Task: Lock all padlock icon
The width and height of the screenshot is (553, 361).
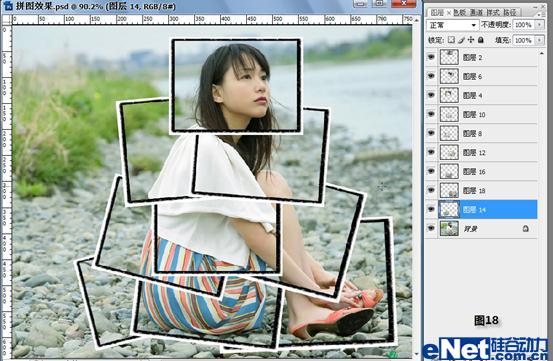Action: (480, 40)
